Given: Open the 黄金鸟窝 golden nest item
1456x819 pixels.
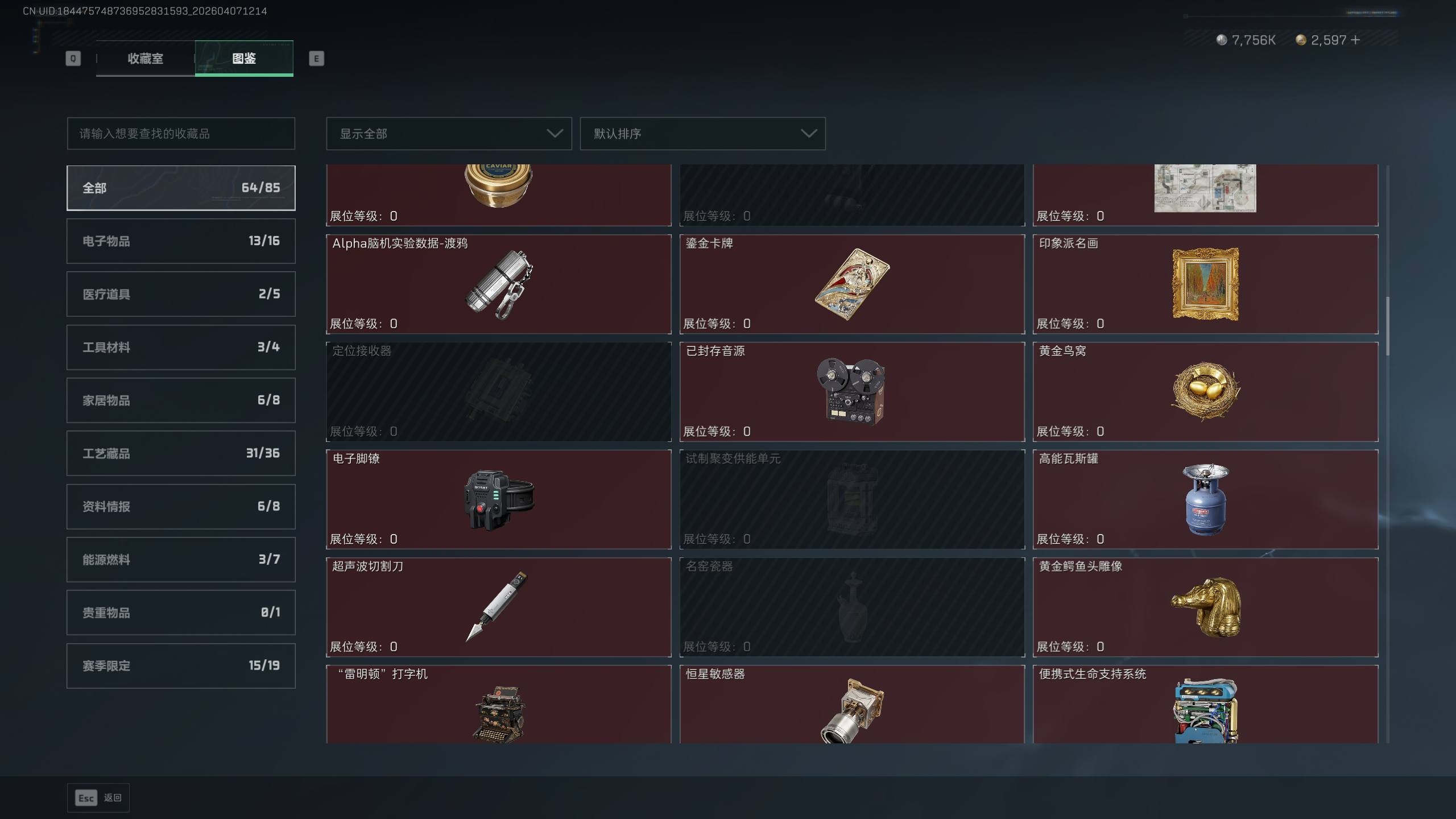Looking at the screenshot, I should [1205, 391].
